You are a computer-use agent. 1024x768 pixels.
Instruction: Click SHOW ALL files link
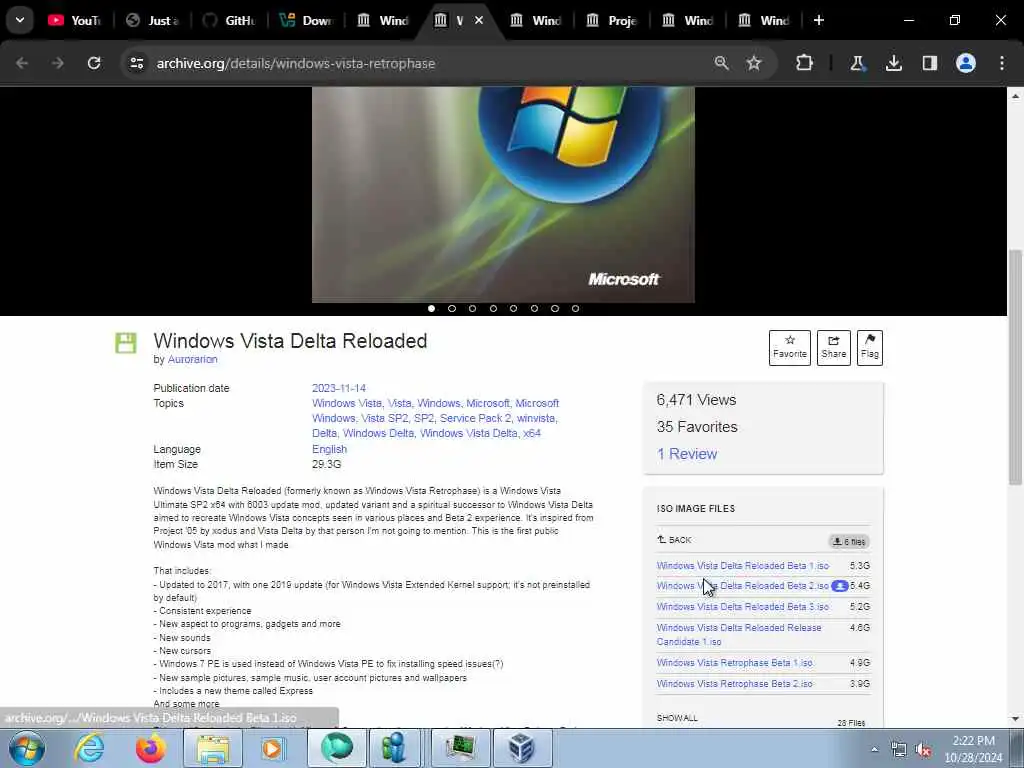(677, 718)
